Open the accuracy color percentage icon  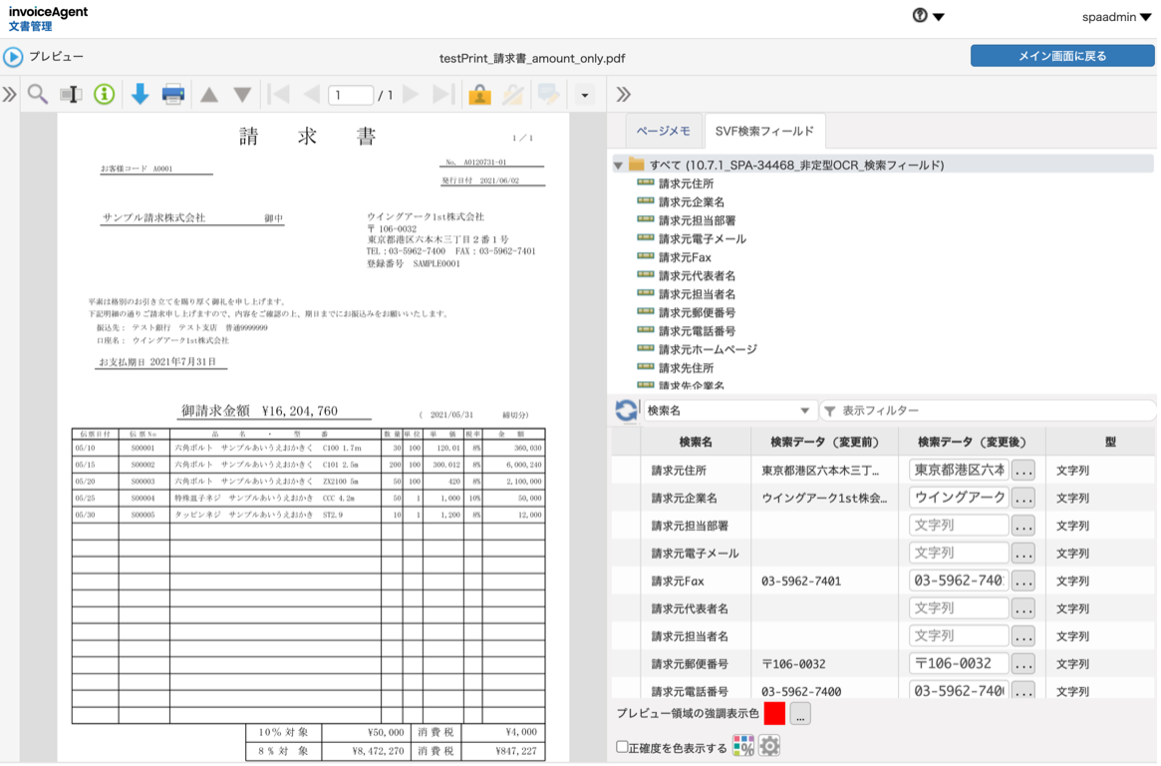743,746
